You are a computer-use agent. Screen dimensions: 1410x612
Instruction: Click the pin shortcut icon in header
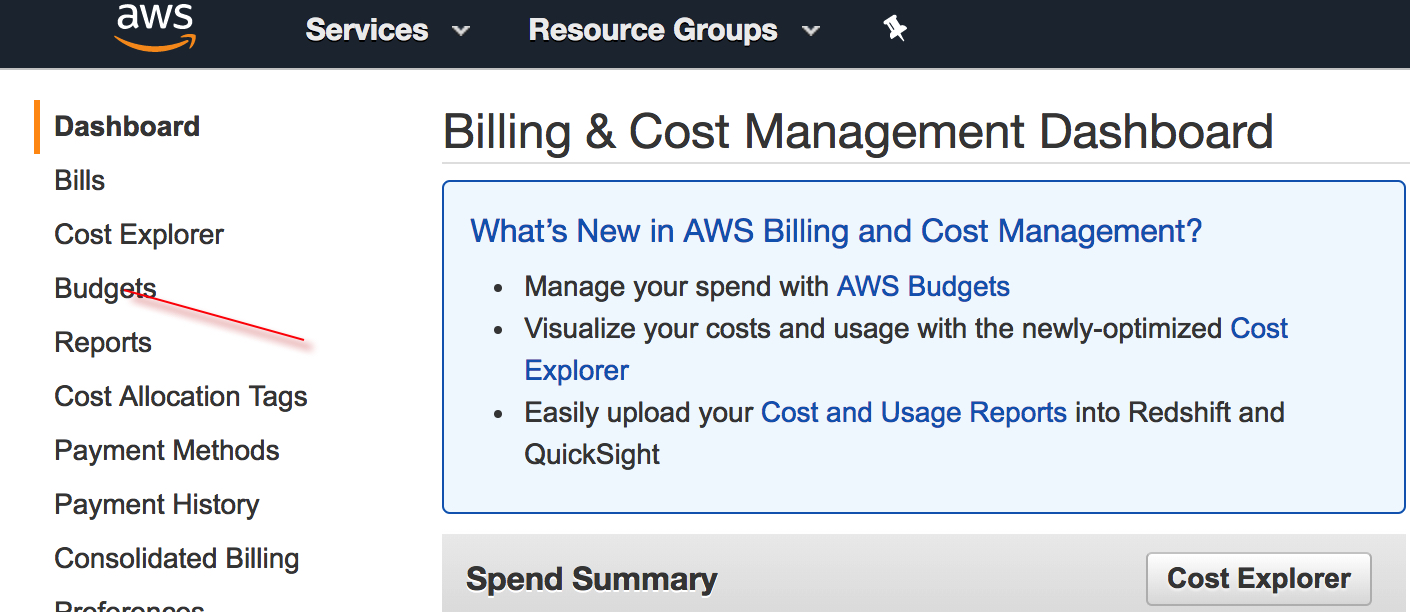895,30
